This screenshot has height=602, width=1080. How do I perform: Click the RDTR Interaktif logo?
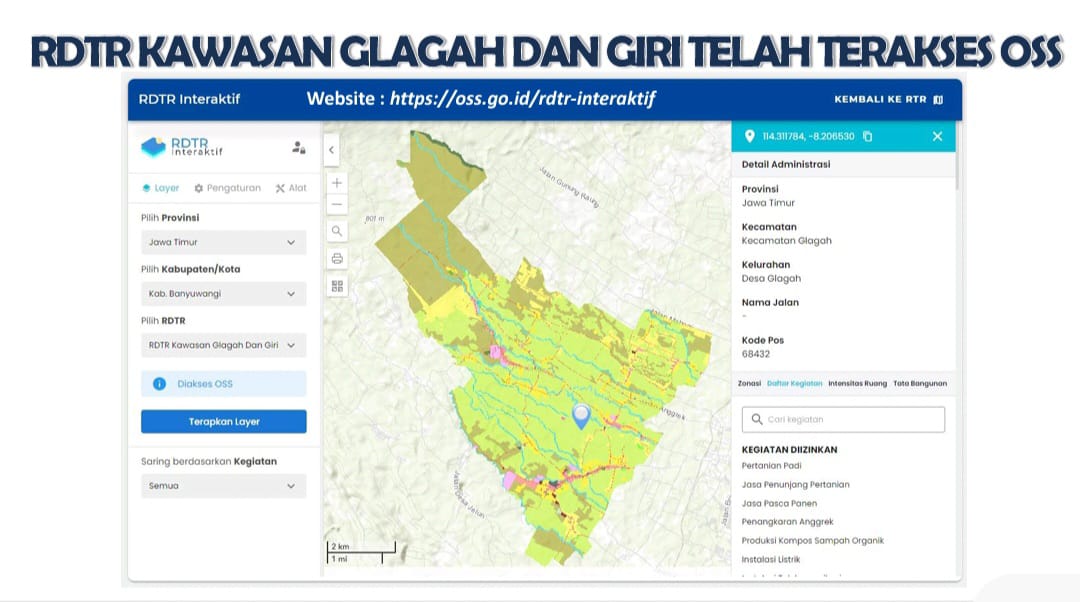pos(182,147)
